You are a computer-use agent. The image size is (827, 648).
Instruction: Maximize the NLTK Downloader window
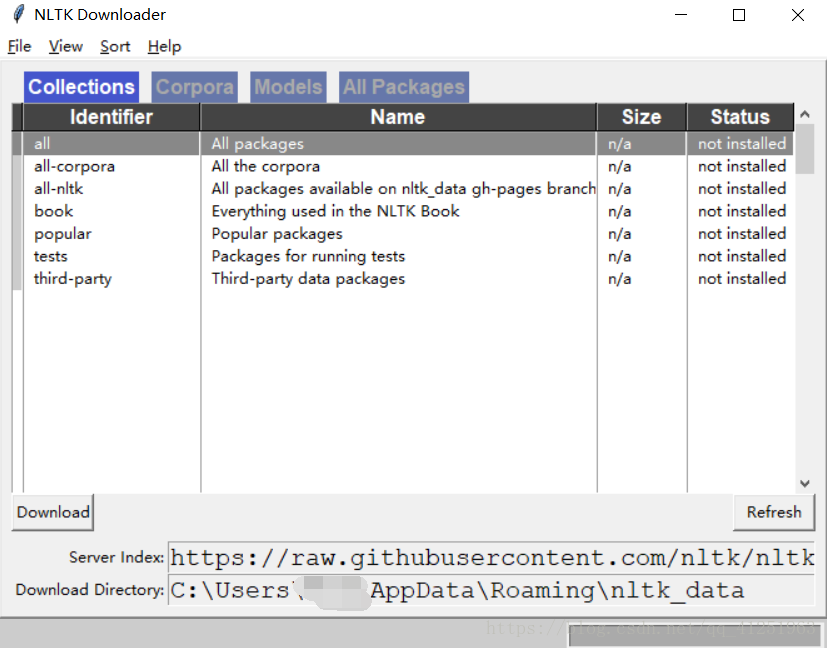[739, 15]
